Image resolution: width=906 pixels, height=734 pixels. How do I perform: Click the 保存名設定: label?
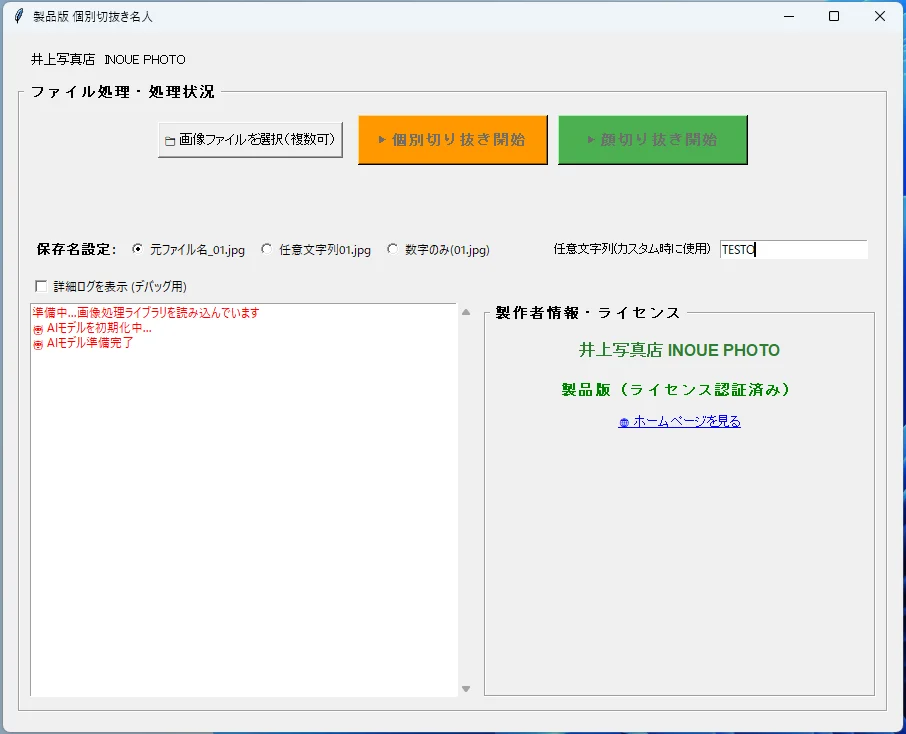coord(76,249)
